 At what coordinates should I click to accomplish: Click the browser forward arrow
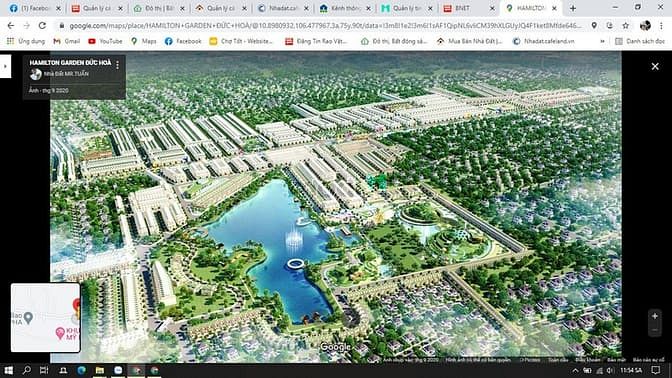pos(27,26)
